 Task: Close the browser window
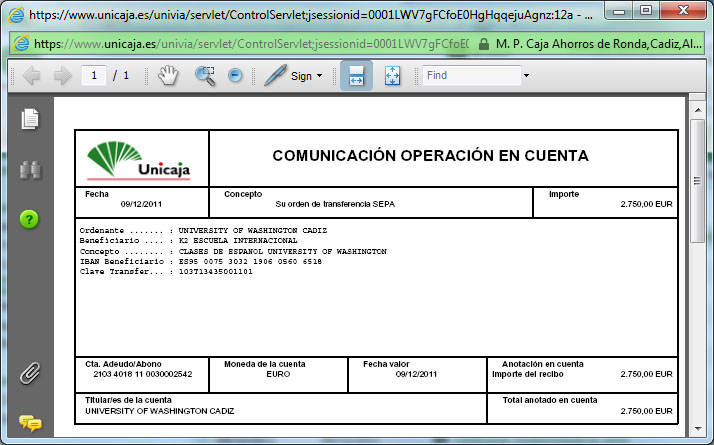(683, 11)
